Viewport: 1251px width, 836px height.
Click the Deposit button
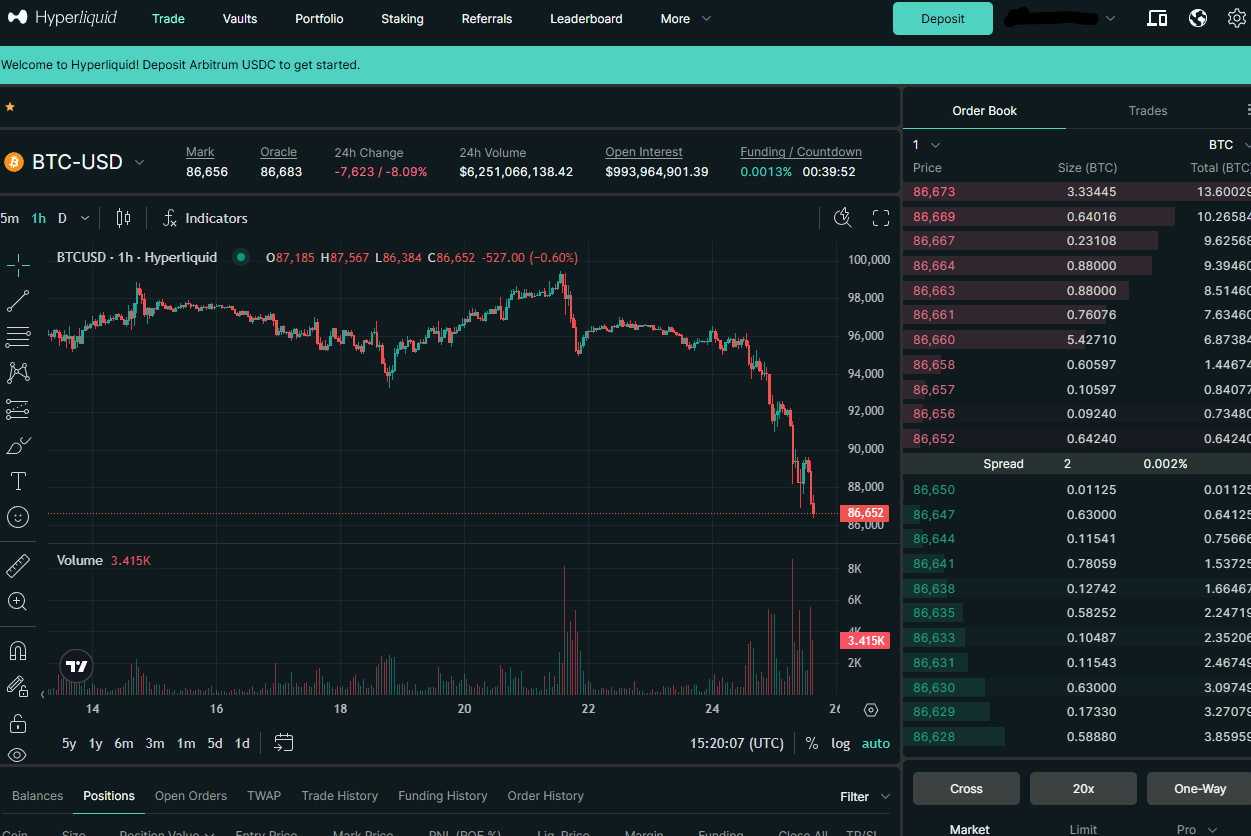943,18
